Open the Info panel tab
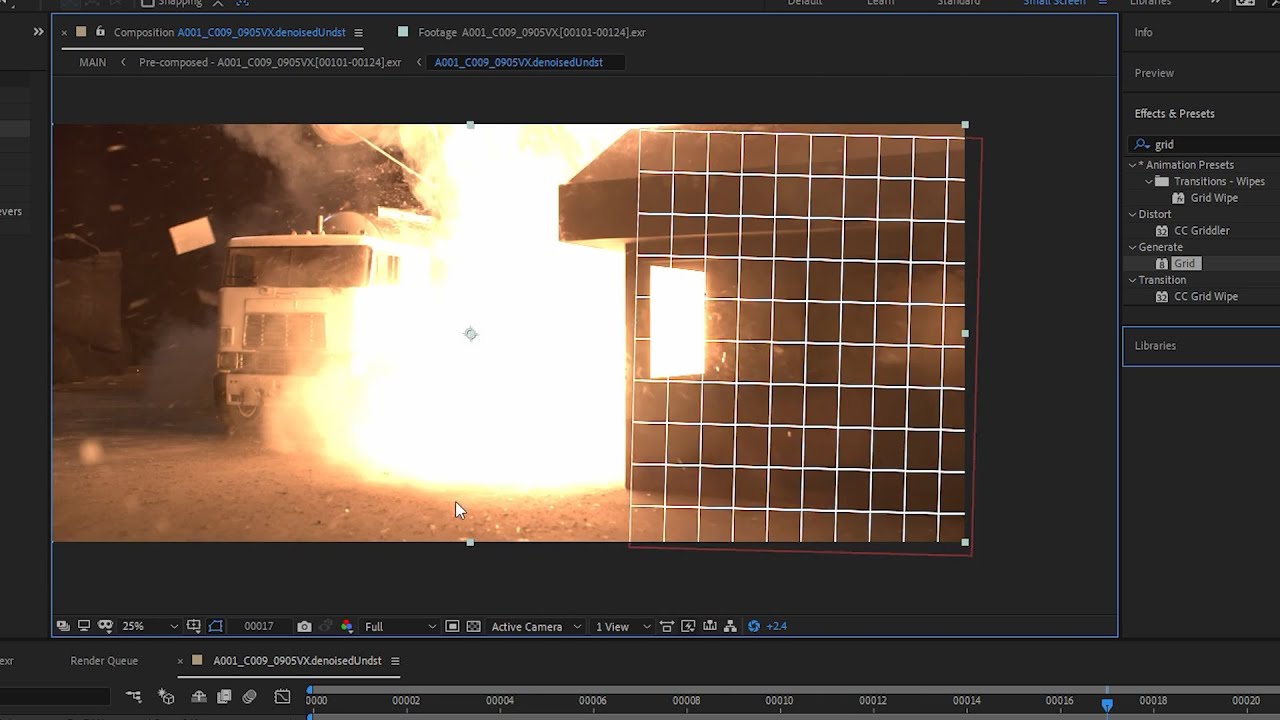The image size is (1280, 720). (x=1143, y=32)
